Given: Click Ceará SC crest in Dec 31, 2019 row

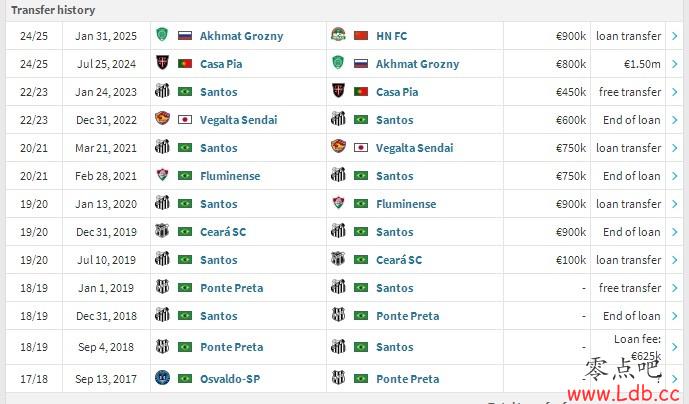Looking at the screenshot, I should [162, 231].
